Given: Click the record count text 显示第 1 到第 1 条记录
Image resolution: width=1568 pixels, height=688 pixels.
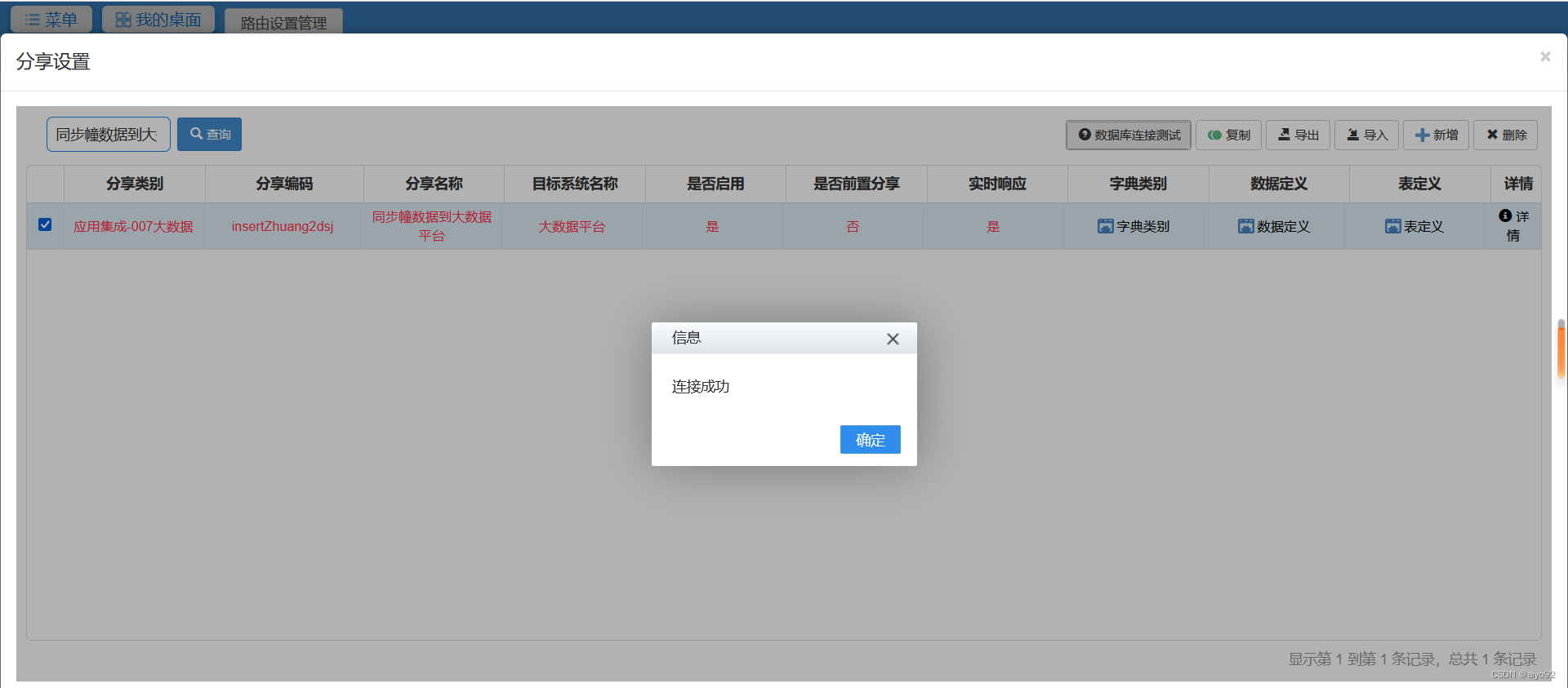Looking at the screenshot, I should (x=1361, y=659).
